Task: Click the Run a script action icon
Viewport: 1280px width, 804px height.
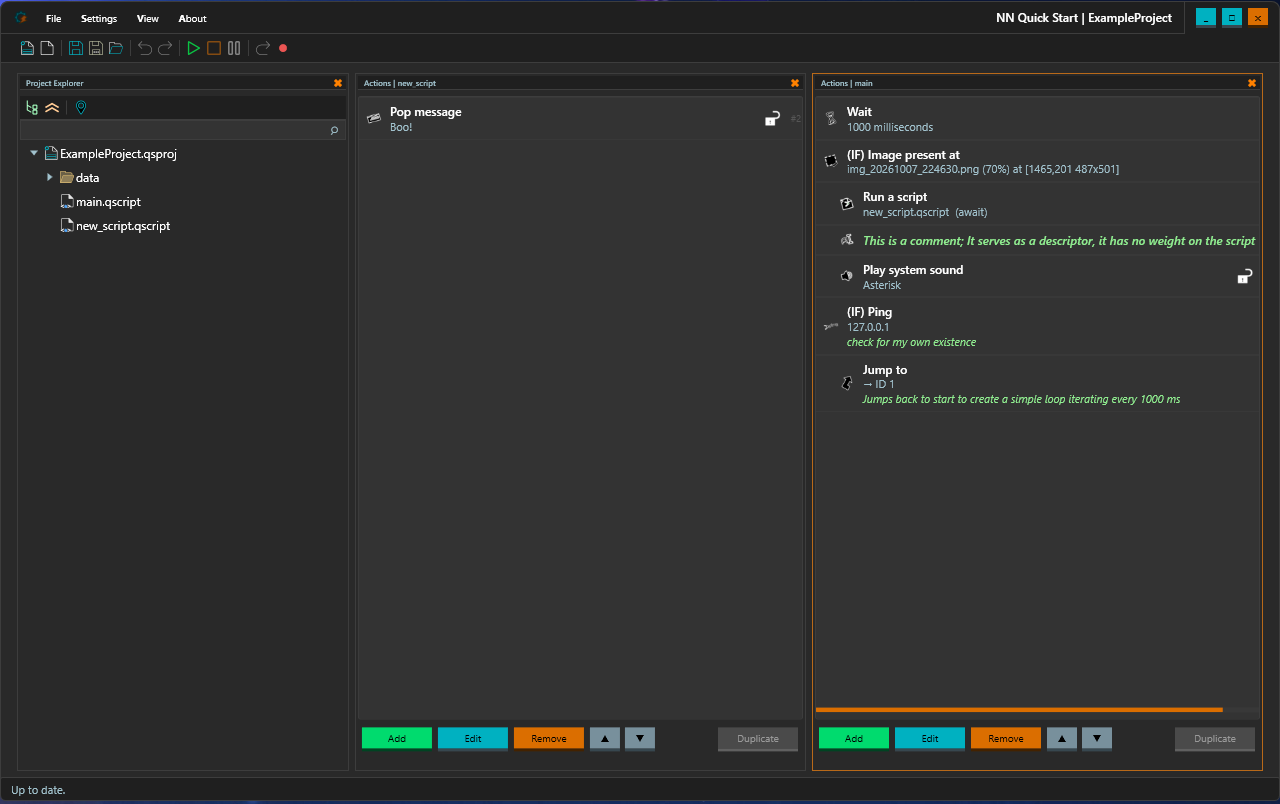Action: tap(847, 204)
